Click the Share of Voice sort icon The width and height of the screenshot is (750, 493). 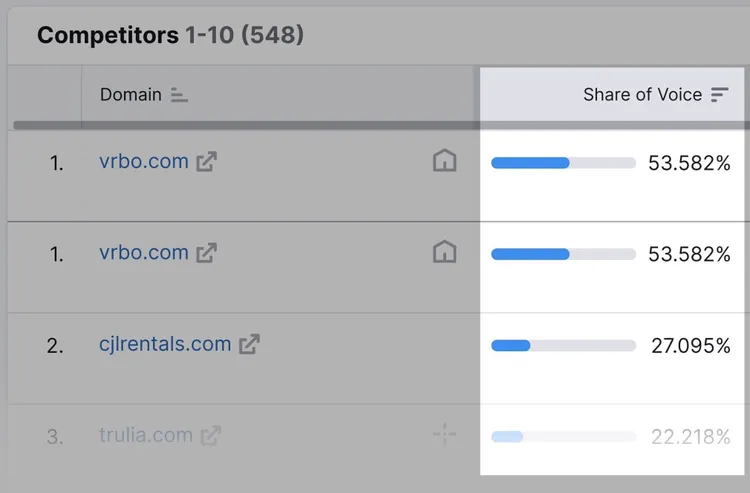click(719, 95)
